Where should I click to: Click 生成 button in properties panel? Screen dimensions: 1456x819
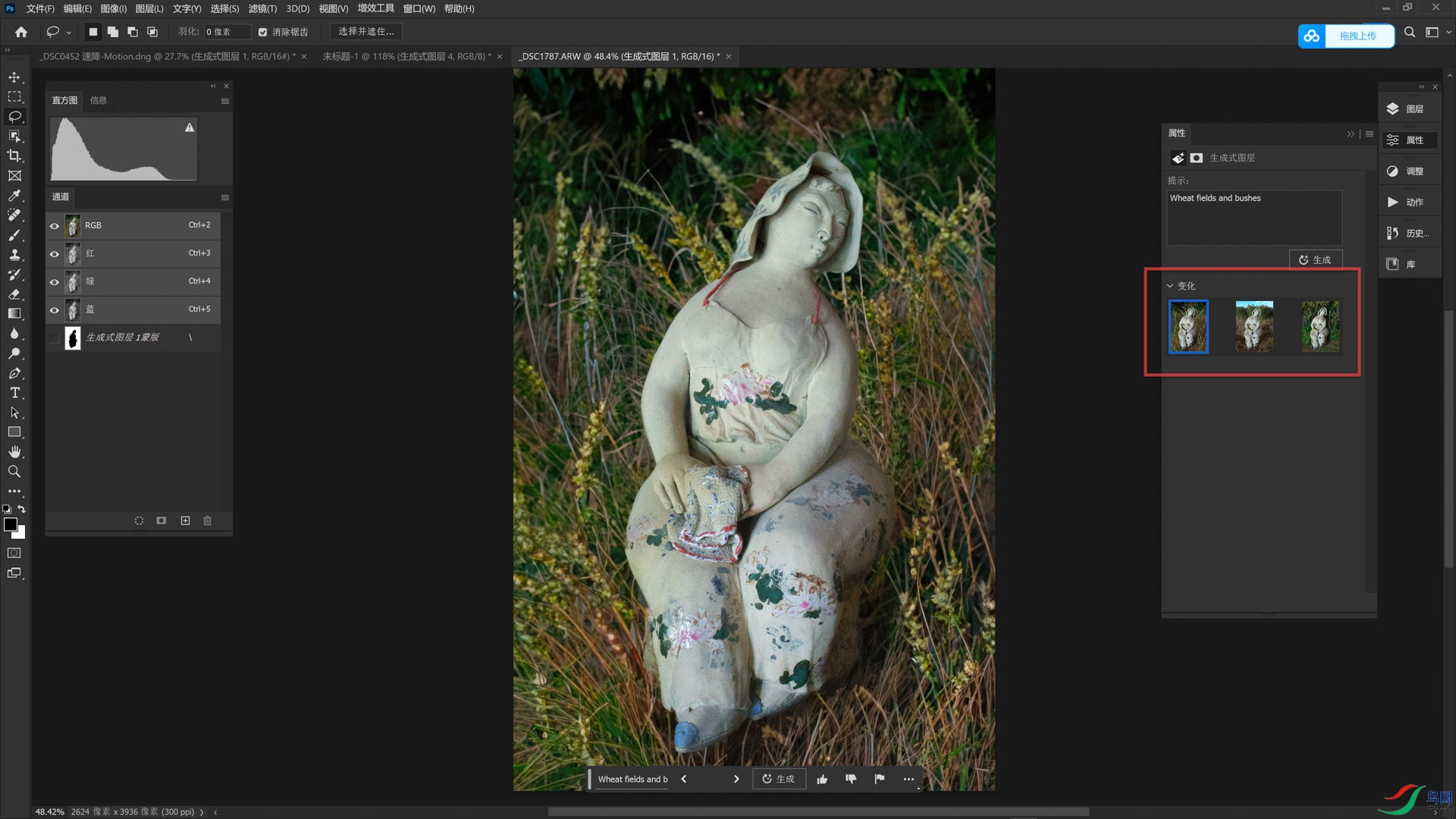1315,259
